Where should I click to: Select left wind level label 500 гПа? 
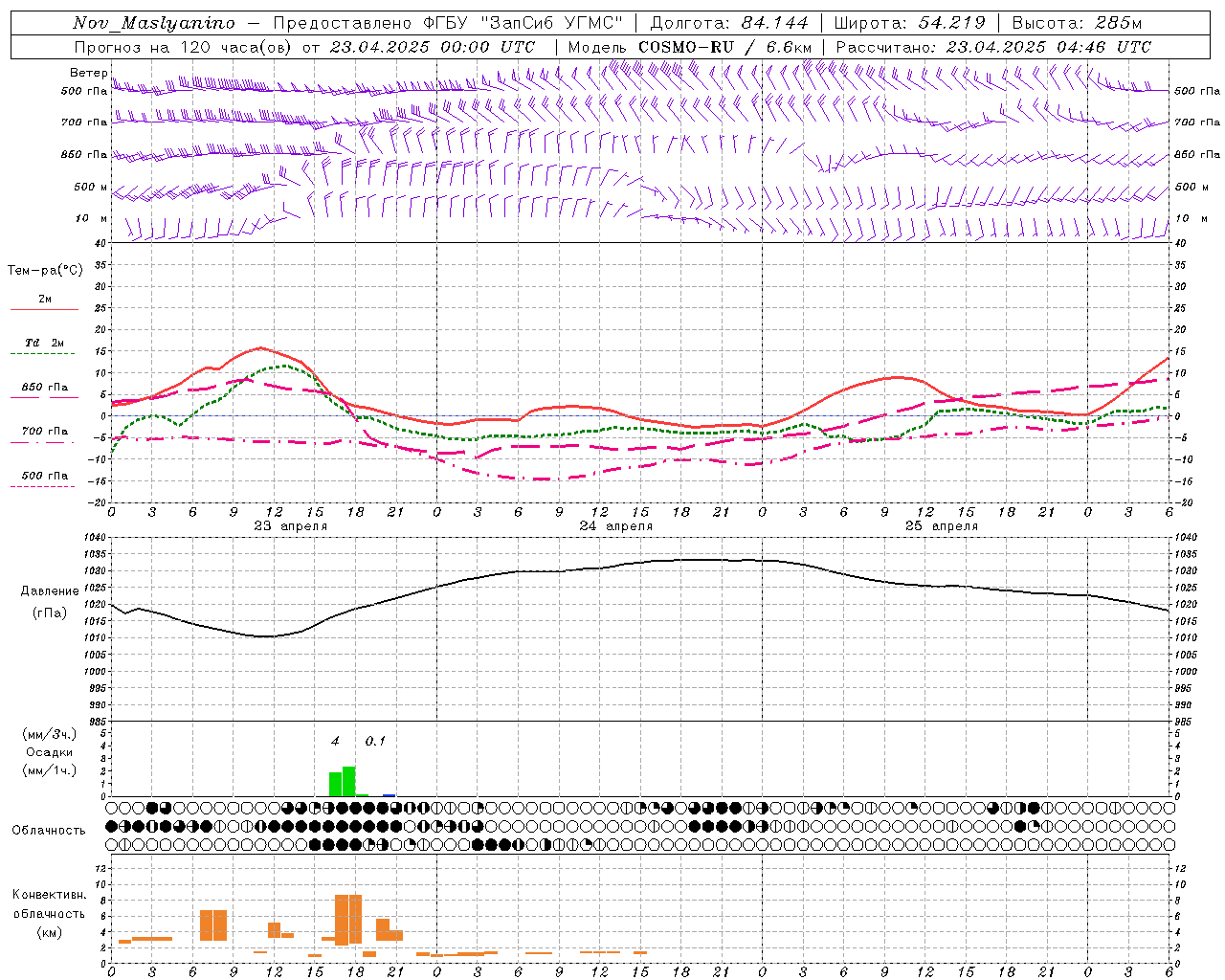tap(84, 91)
